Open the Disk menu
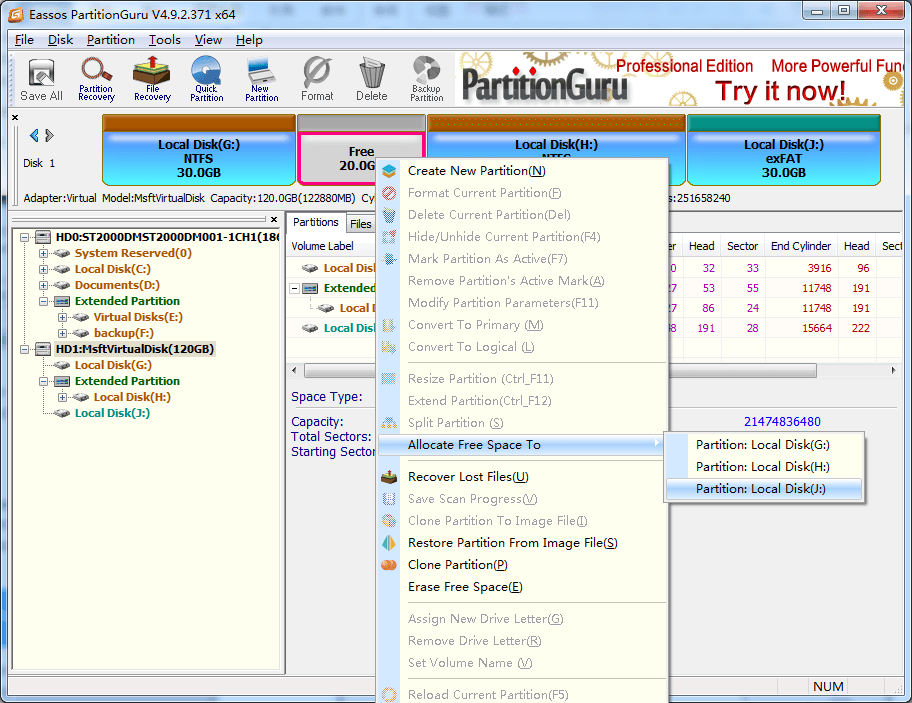This screenshot has width=912, height=703. 60,40
